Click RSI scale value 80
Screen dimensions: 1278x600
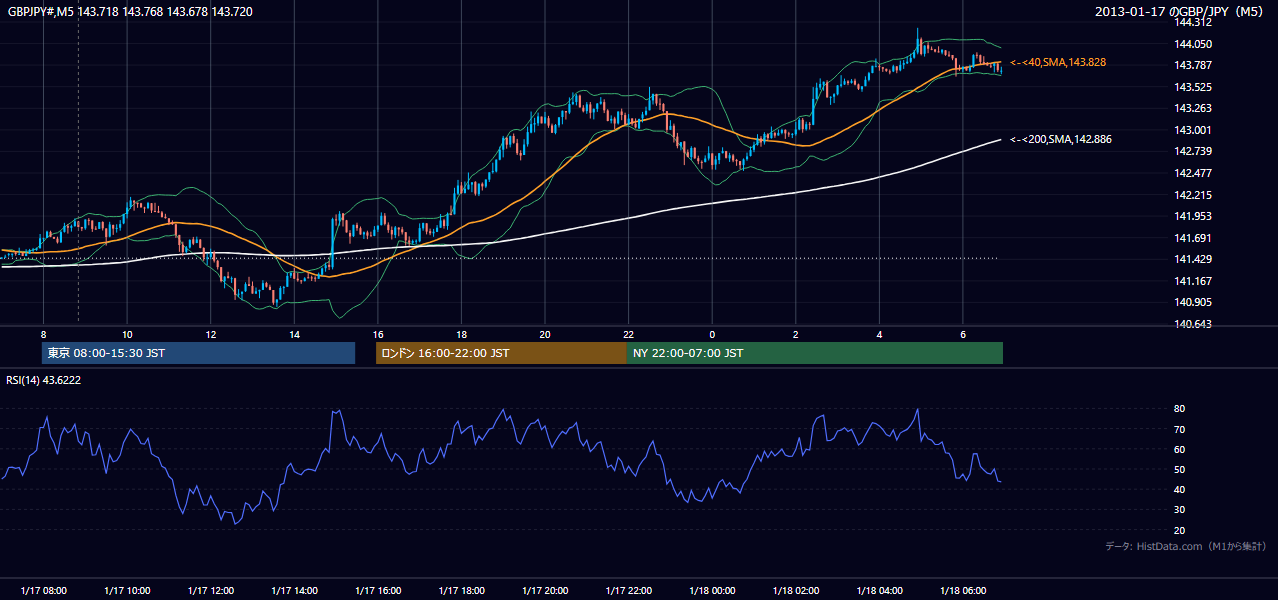point(1179,409)
